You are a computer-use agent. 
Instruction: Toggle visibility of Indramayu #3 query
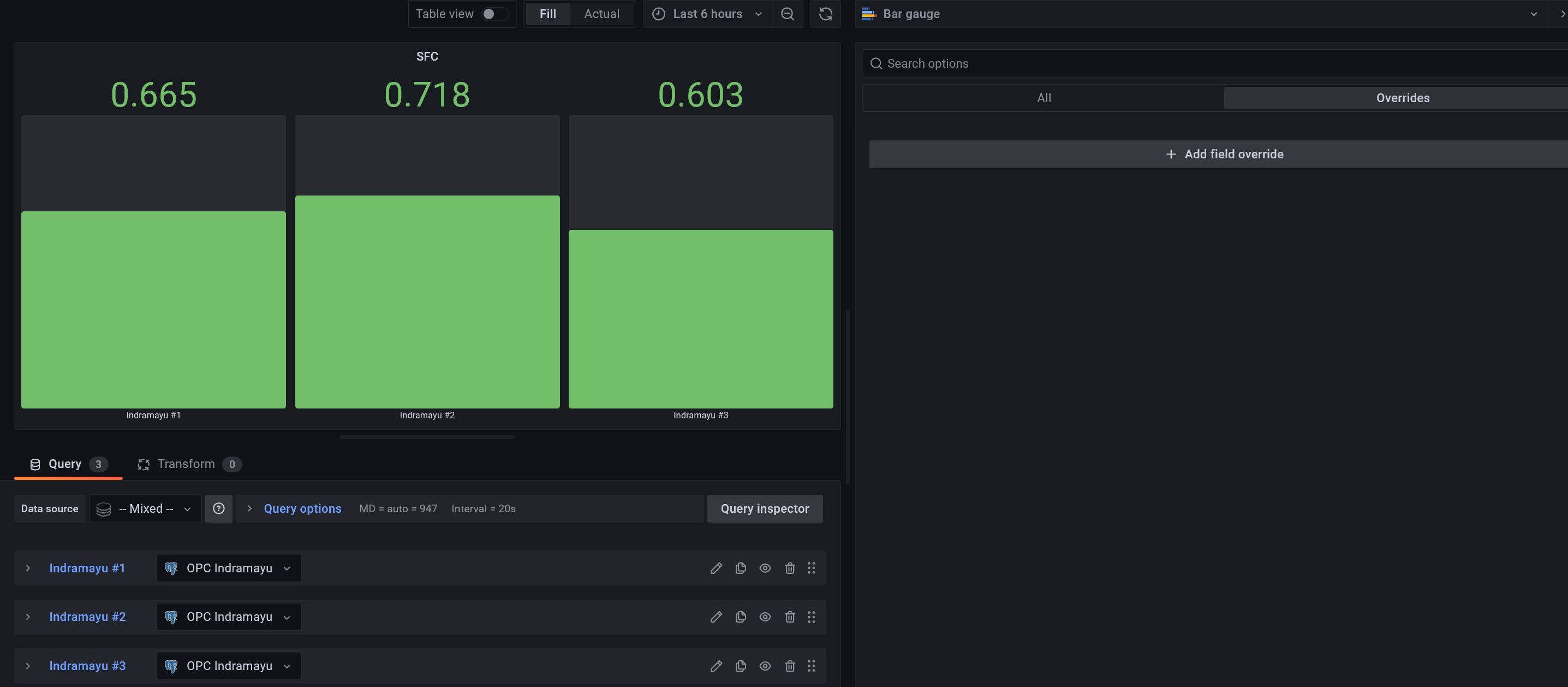[765, 666]
